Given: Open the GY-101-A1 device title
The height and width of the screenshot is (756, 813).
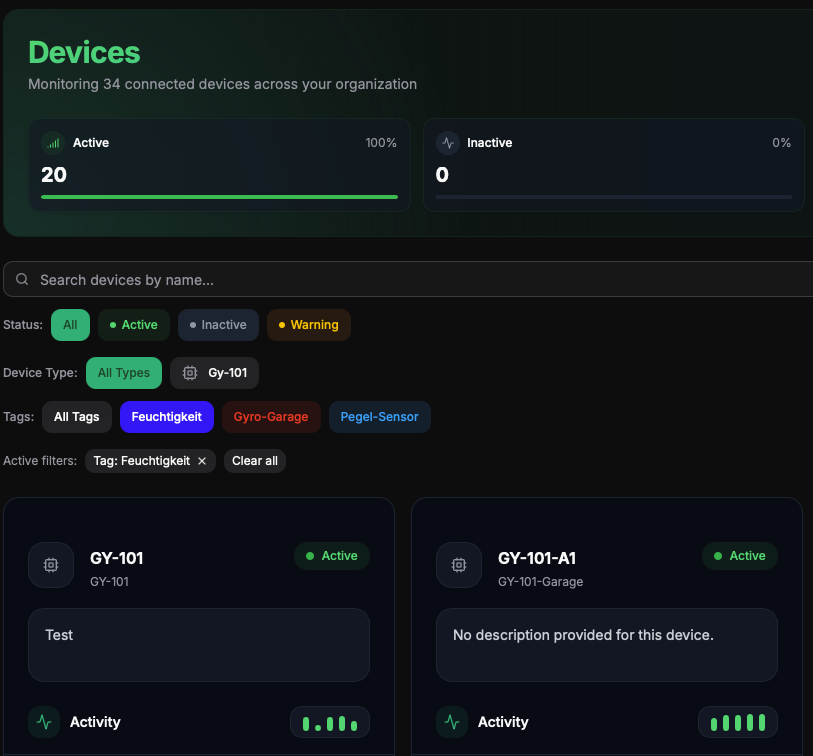Looking at the screenshot, I should (537, 558).
